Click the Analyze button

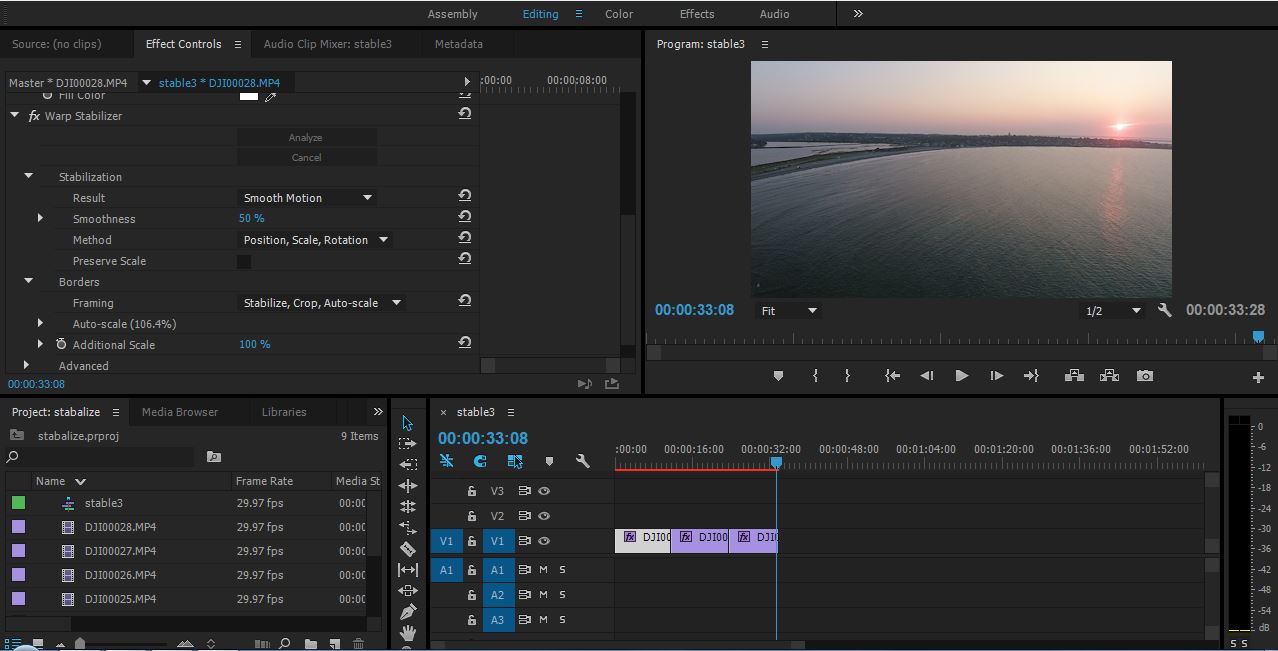(x=306, y=137)
